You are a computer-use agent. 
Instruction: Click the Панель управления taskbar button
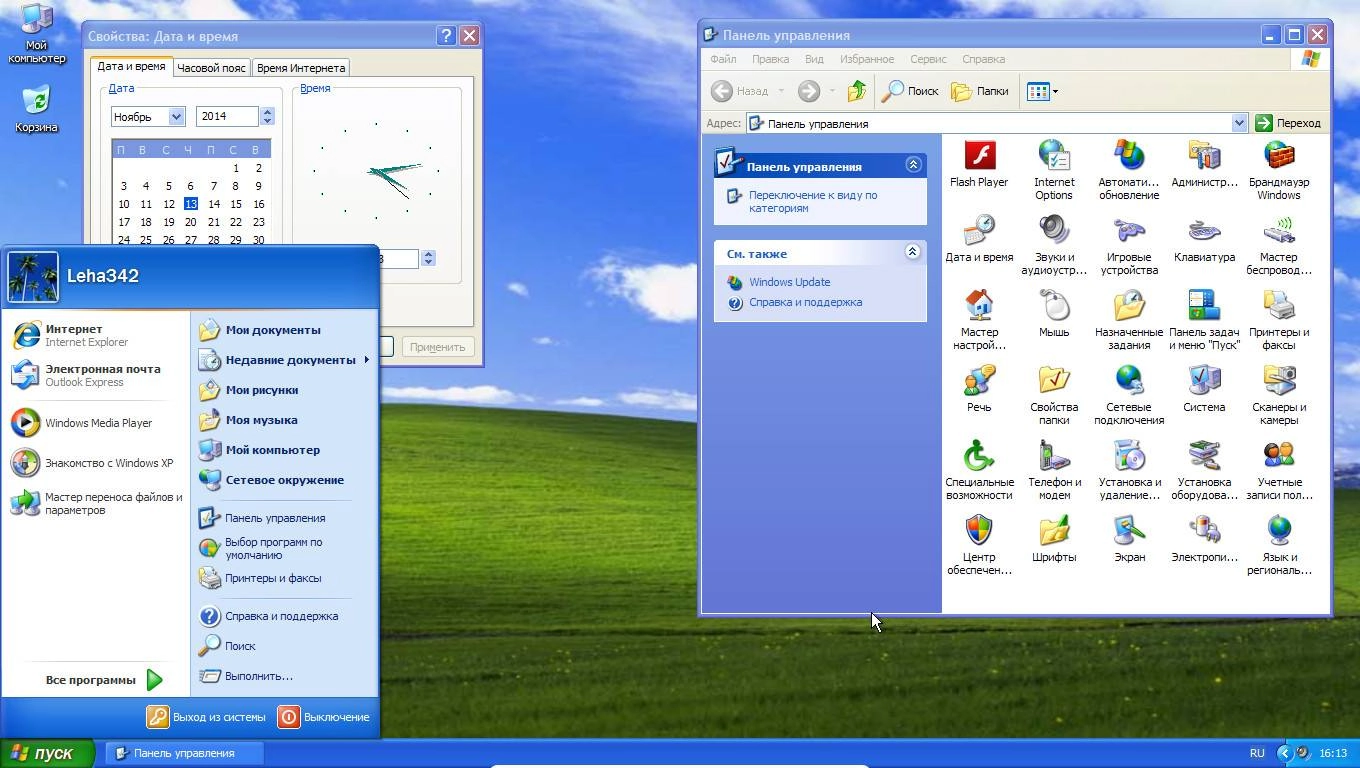tap(185, 753)
